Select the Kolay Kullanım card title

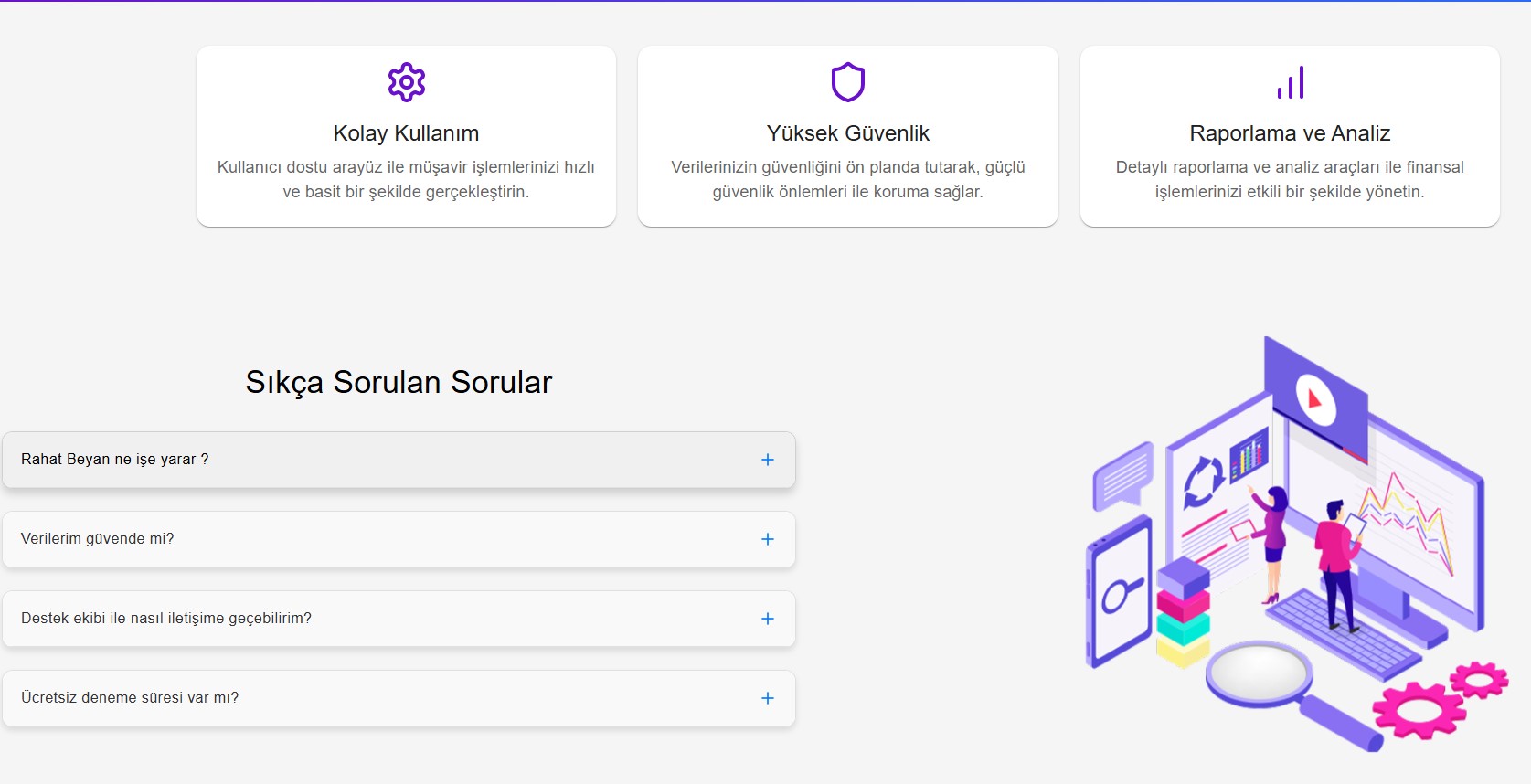pyautogui.click(x=406, y=133)
